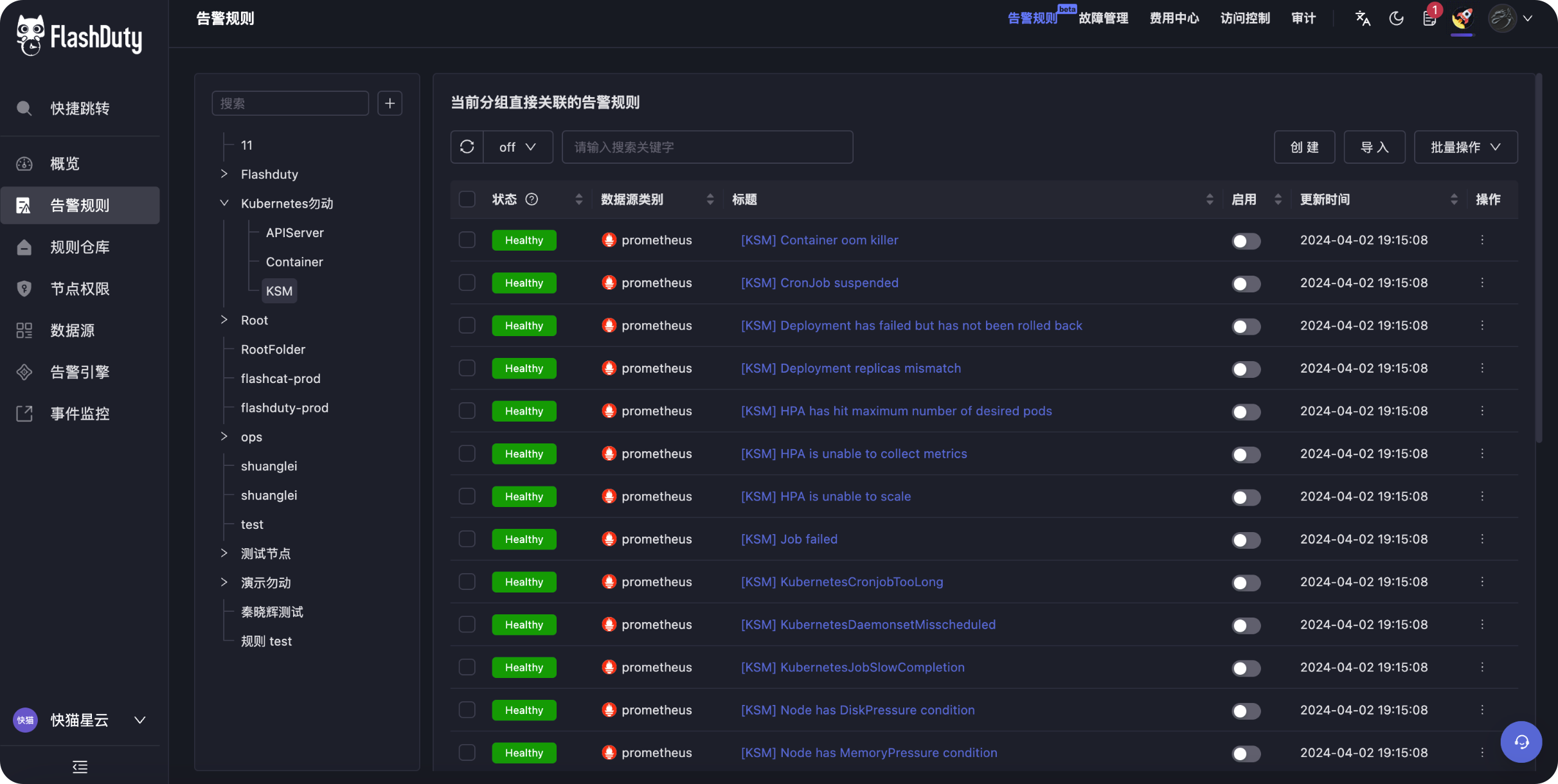Open 规则仓库 rule repository icon

pyautogui.click(x=24, y=247)
